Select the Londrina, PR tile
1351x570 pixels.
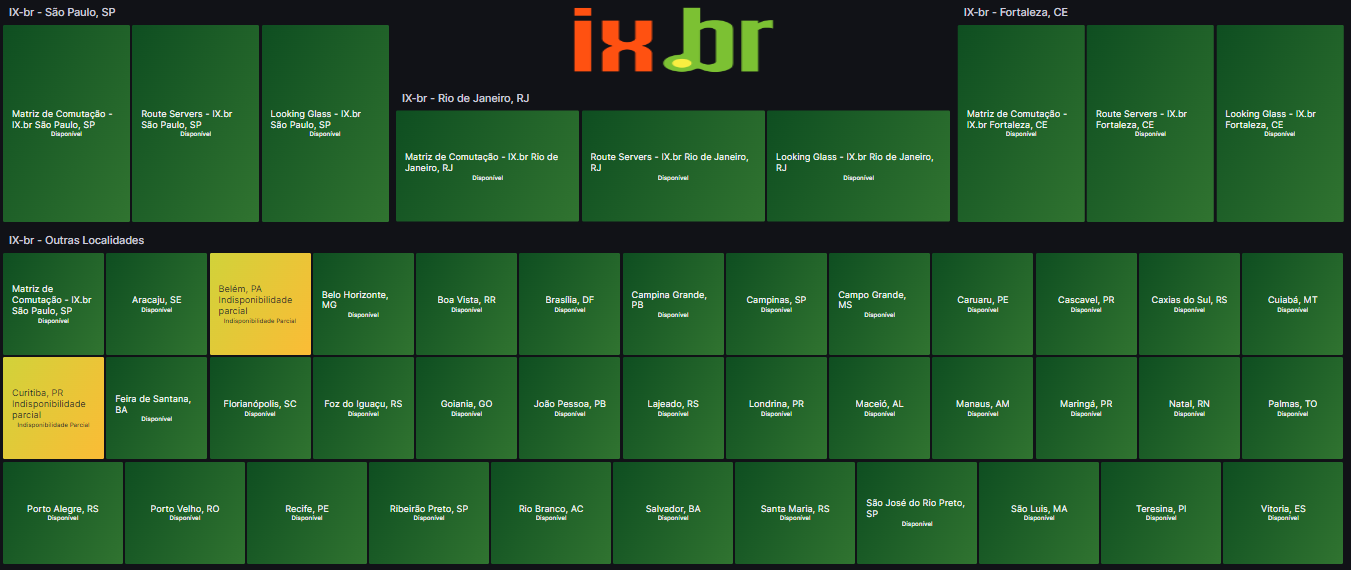point(776,408)
